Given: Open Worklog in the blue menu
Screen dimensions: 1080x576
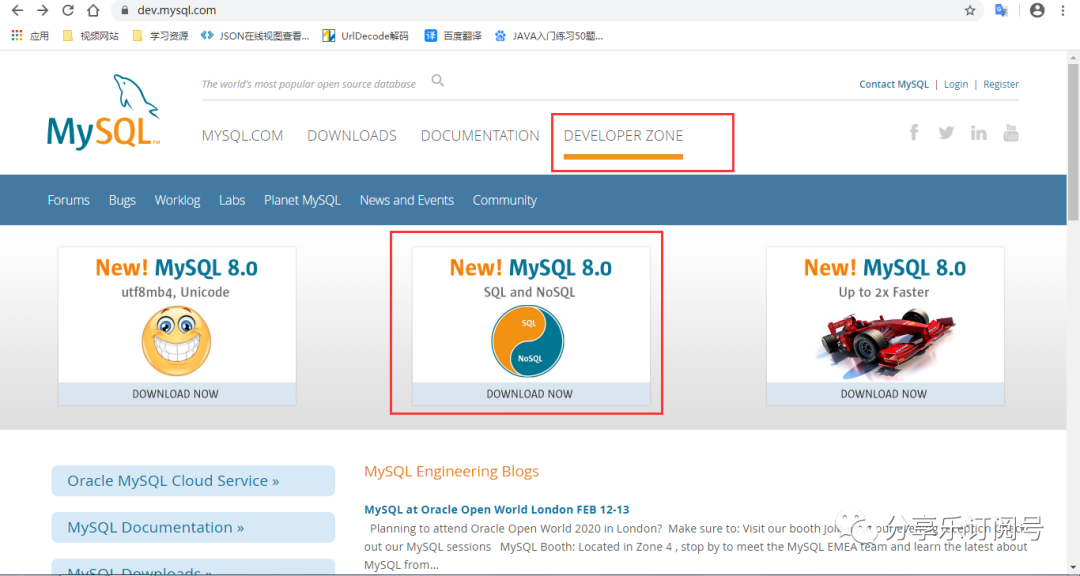Looking at the screenshot, I should click(x=177, y=200).
